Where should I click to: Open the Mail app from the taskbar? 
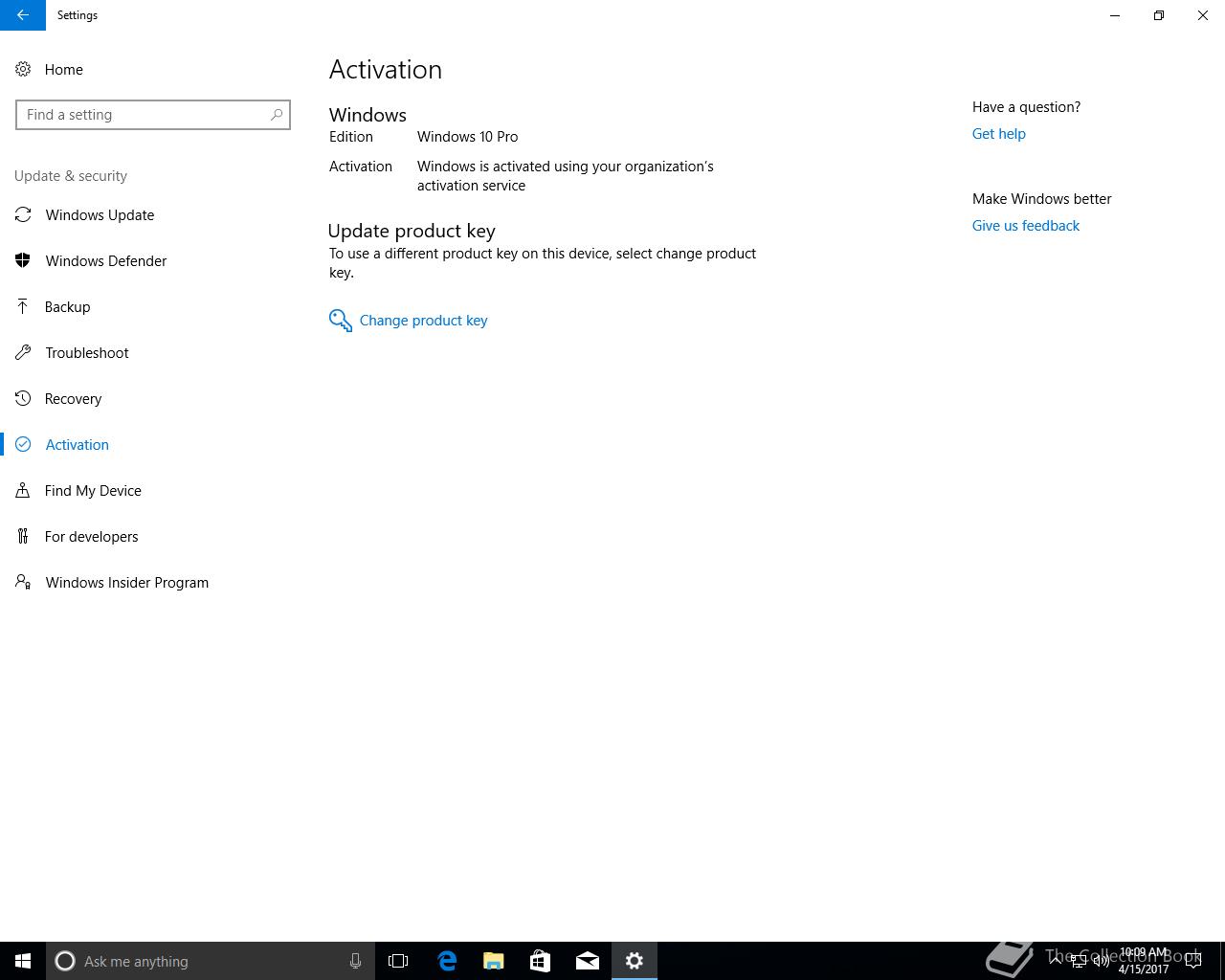pos(588,961)
